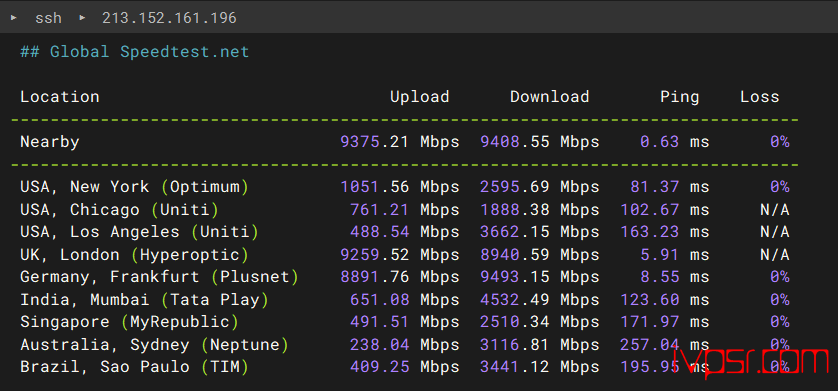Image resolution: width=838 pixels, height=391 pixels.
Task: Select 'USA, Los Angeles (Uniti)' location
Action: pyautogui.click(x=139, y=232)
